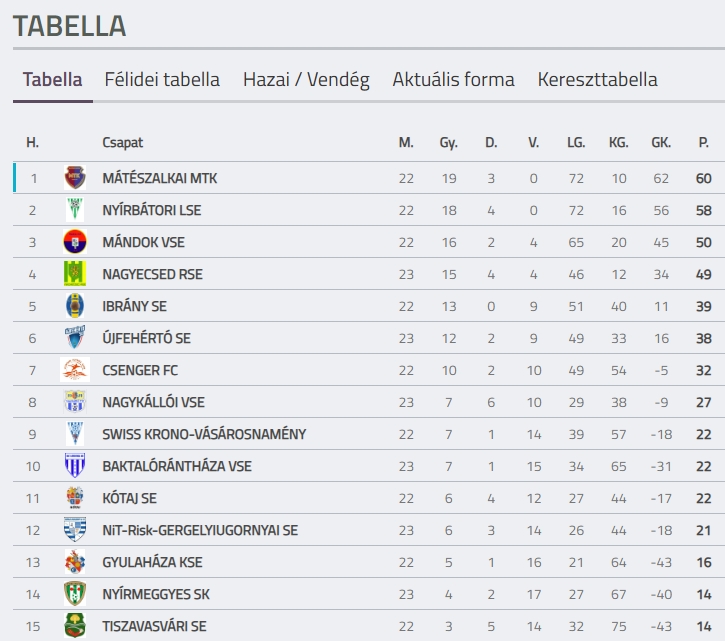Show the Kereszttabella tab
Image resolution: width=725 pixels, height=641 pixels.
[x=597, y=80]
